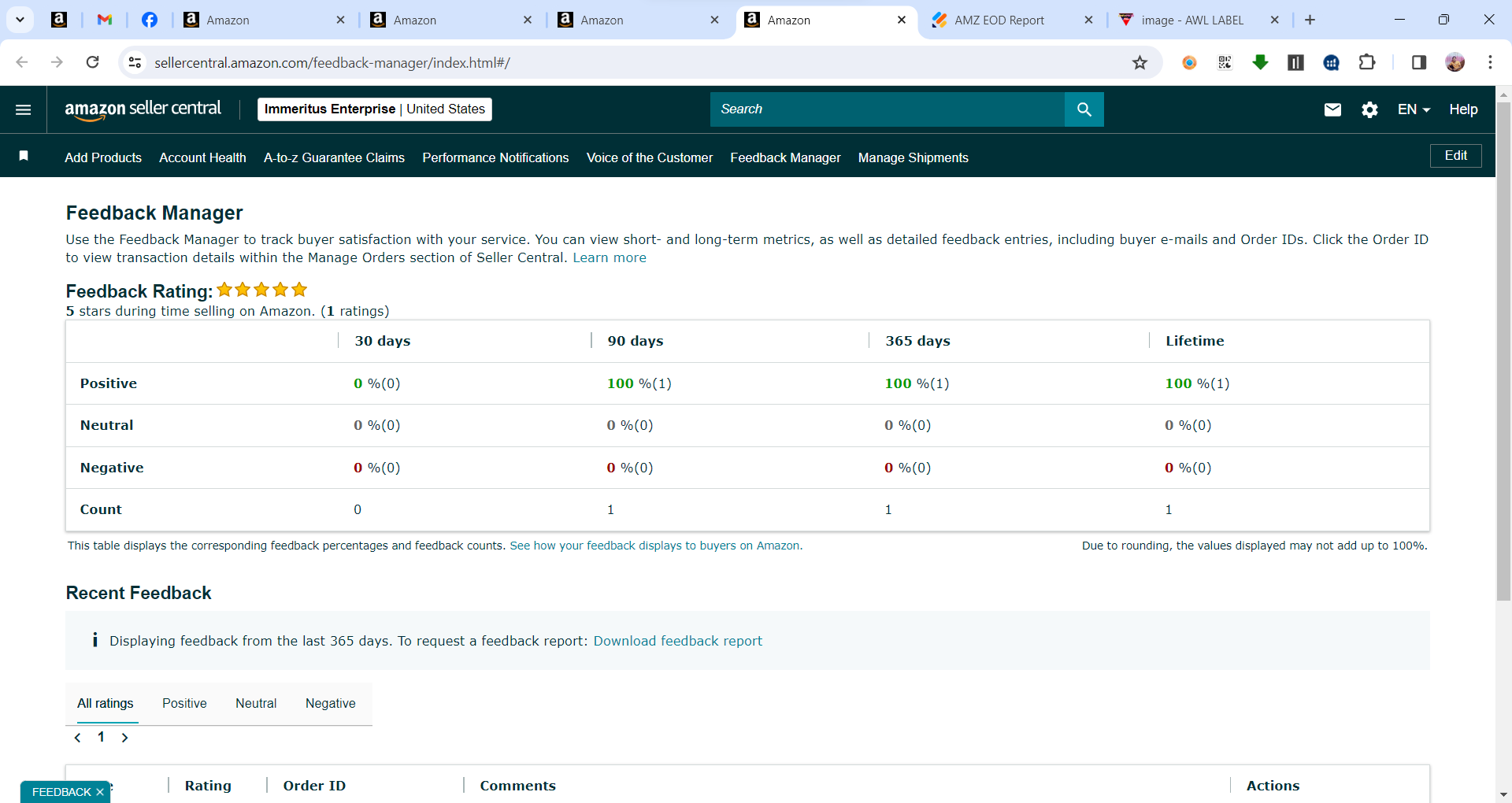Open the Chrome three-dot menu
This screenshot has width=1512, height=803.
pos(1490,62)
